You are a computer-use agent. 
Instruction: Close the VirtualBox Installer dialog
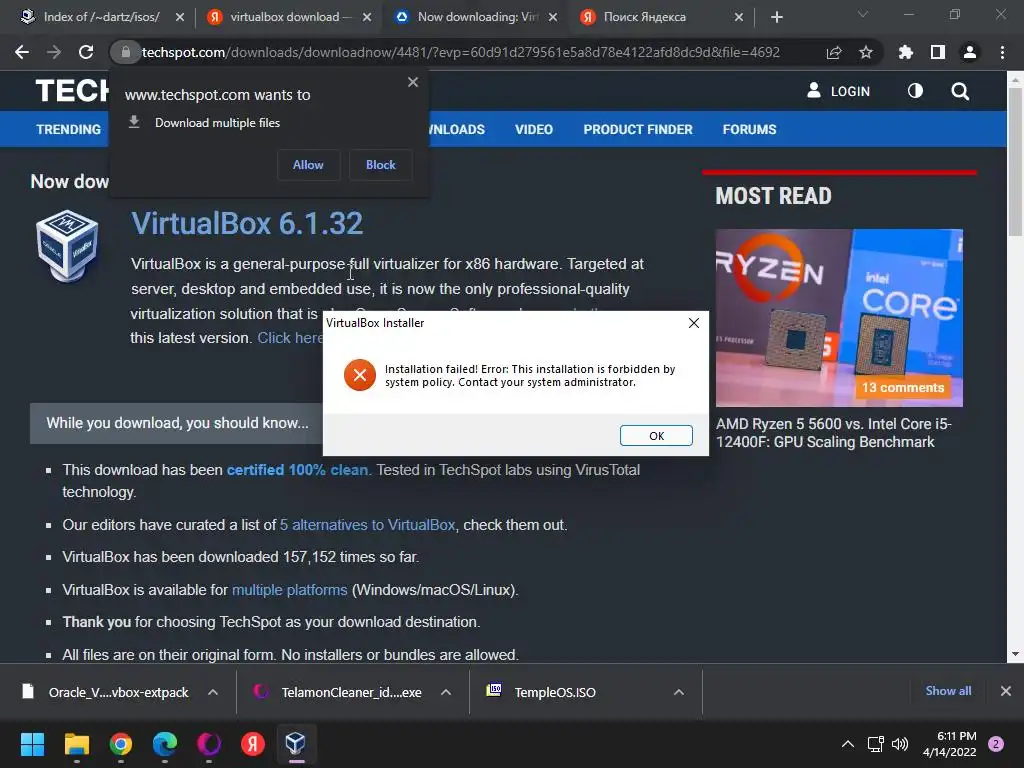(694, 323)
